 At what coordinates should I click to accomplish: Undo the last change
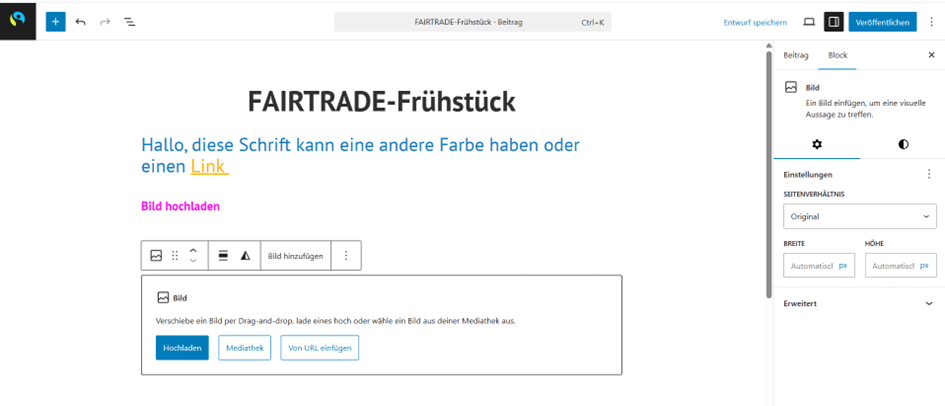coord(80,22)
